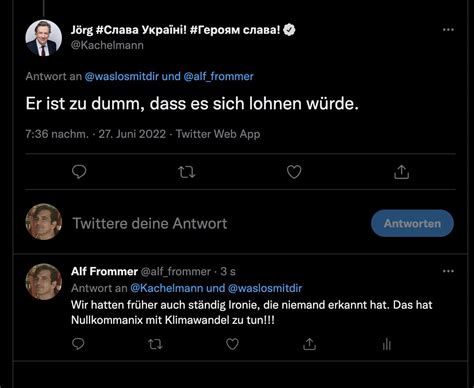The height and width of the screenshot is (388, 474).
Task: Open Kachelmann's profile picture
Action: click(44, 38)
